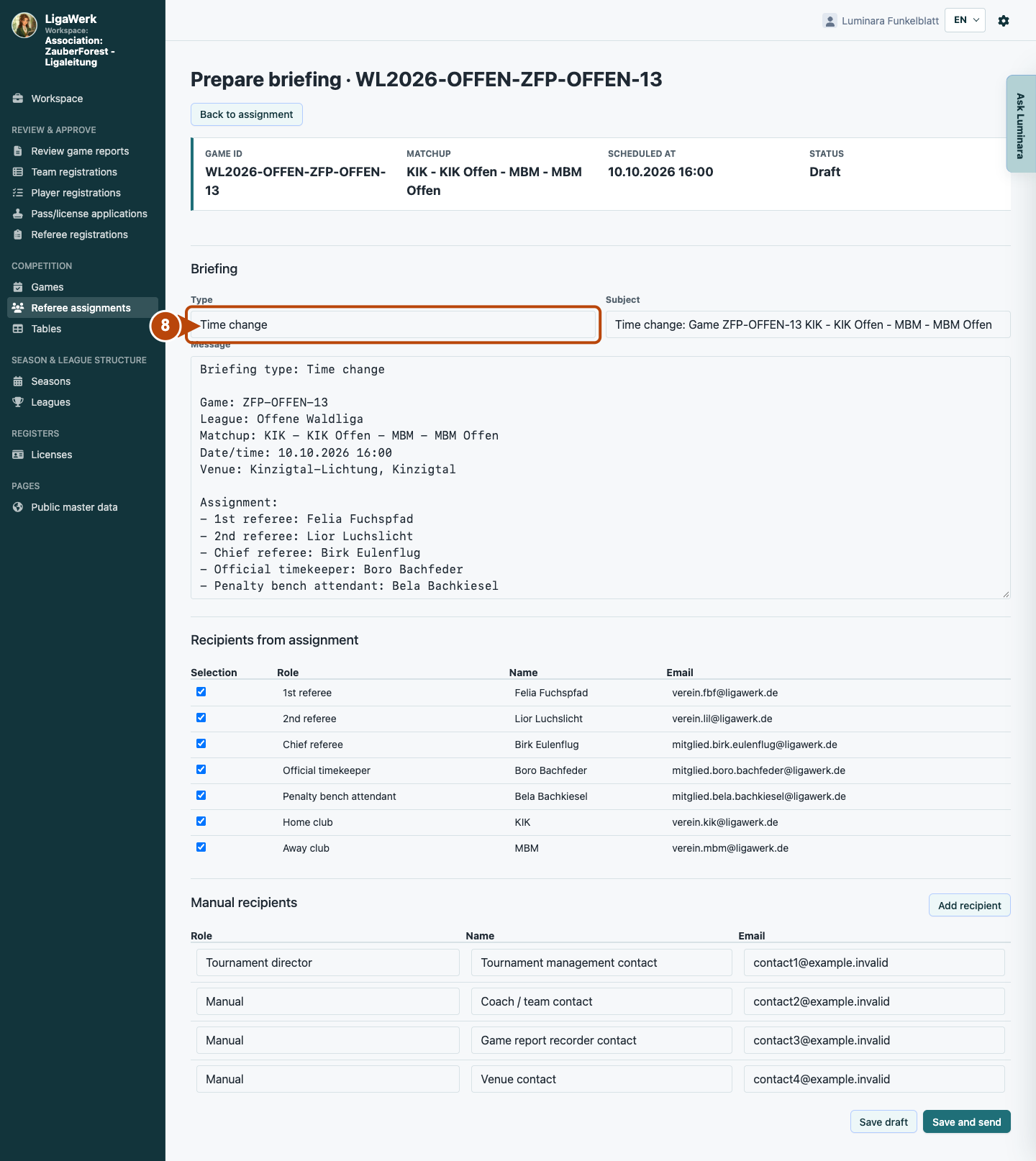This screenshot has width=1036, height=1161.
Task: Open the Referee assignments menu item
Action: click(83, 308)
